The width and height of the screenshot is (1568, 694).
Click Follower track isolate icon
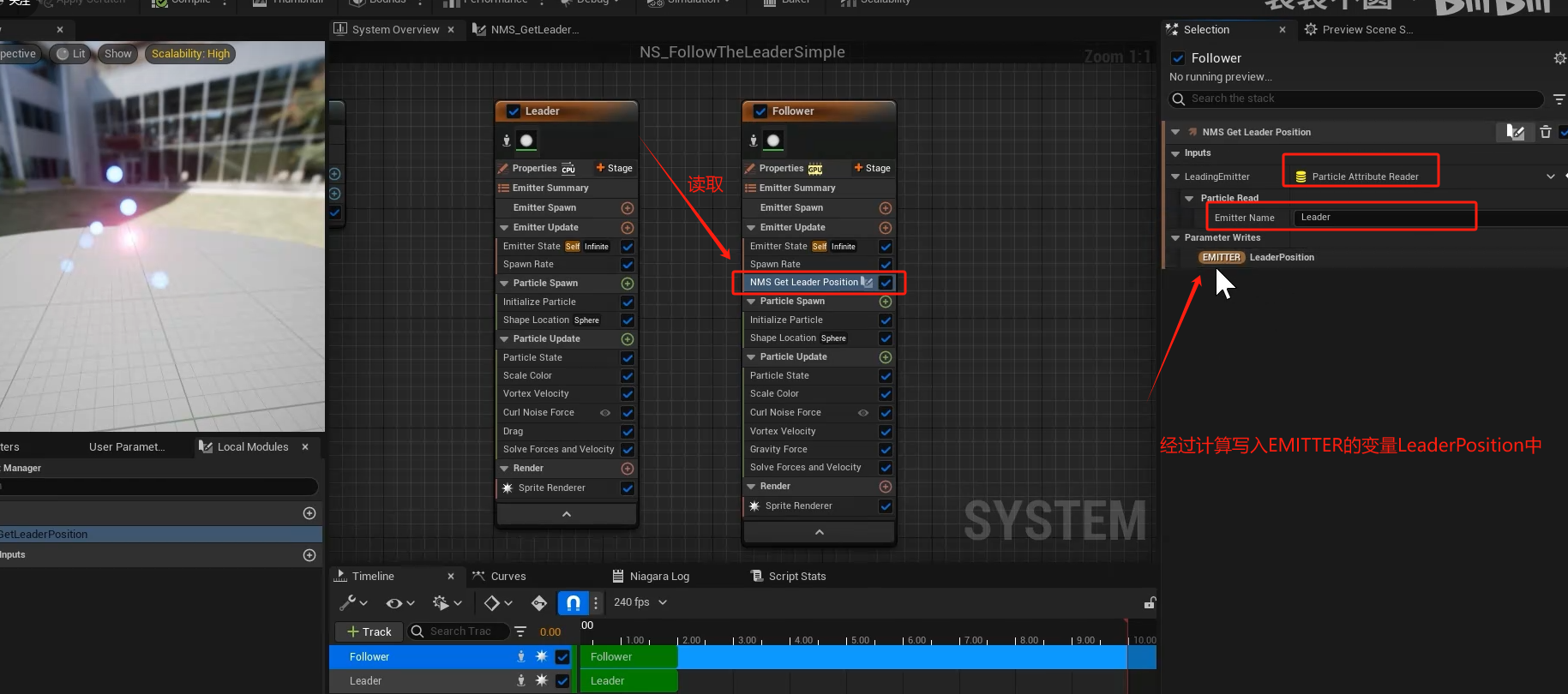(521, 656)
